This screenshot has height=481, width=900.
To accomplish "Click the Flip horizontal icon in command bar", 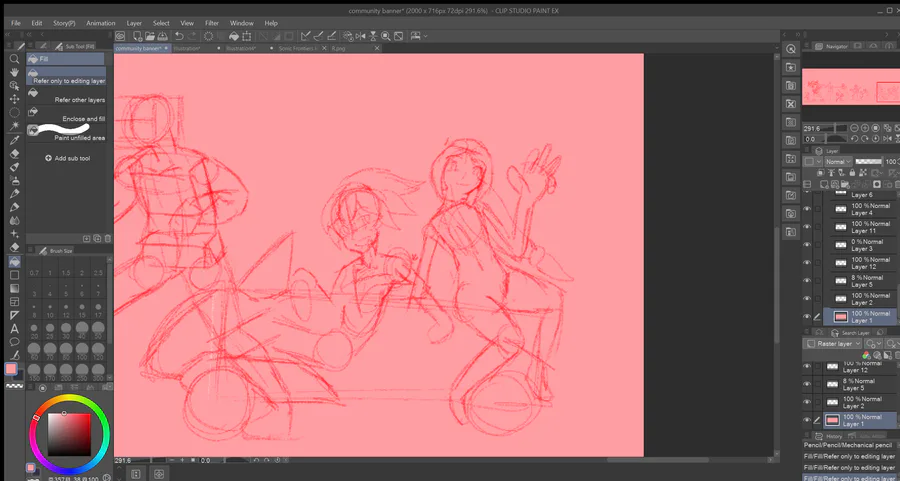I will [360, 36].
